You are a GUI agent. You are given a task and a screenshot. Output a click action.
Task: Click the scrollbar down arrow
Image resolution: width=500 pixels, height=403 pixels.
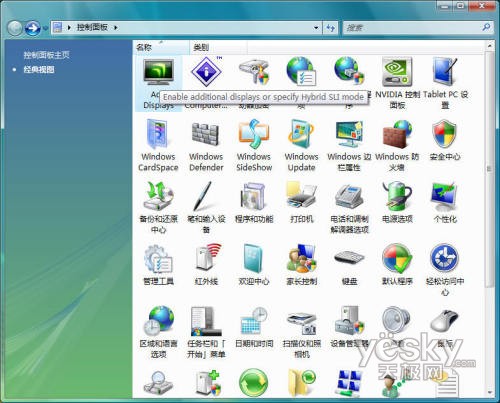pyautogui.click(x=490, y=393)
